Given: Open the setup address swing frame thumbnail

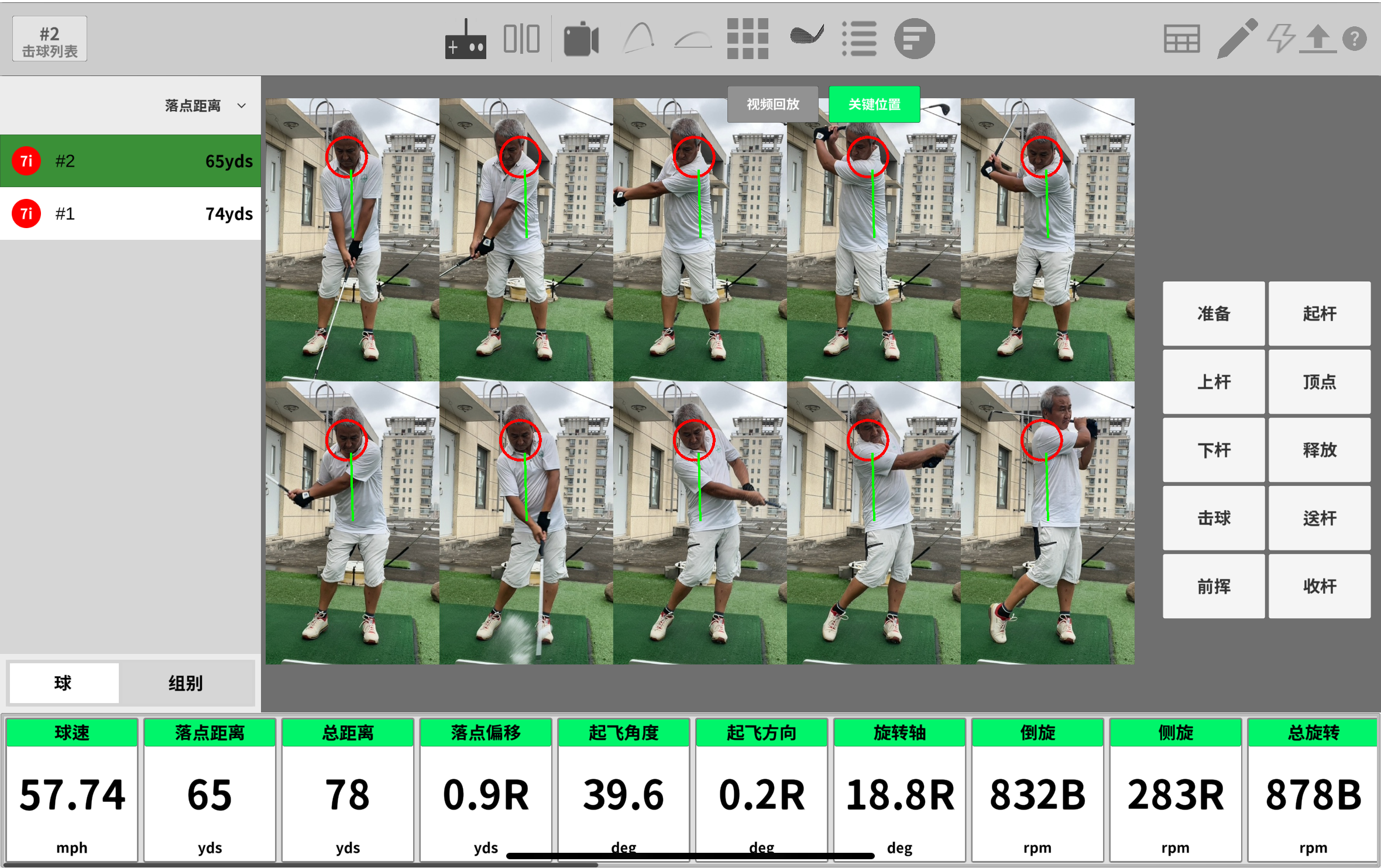Looking at the screenshot, I should pos(352,240).
